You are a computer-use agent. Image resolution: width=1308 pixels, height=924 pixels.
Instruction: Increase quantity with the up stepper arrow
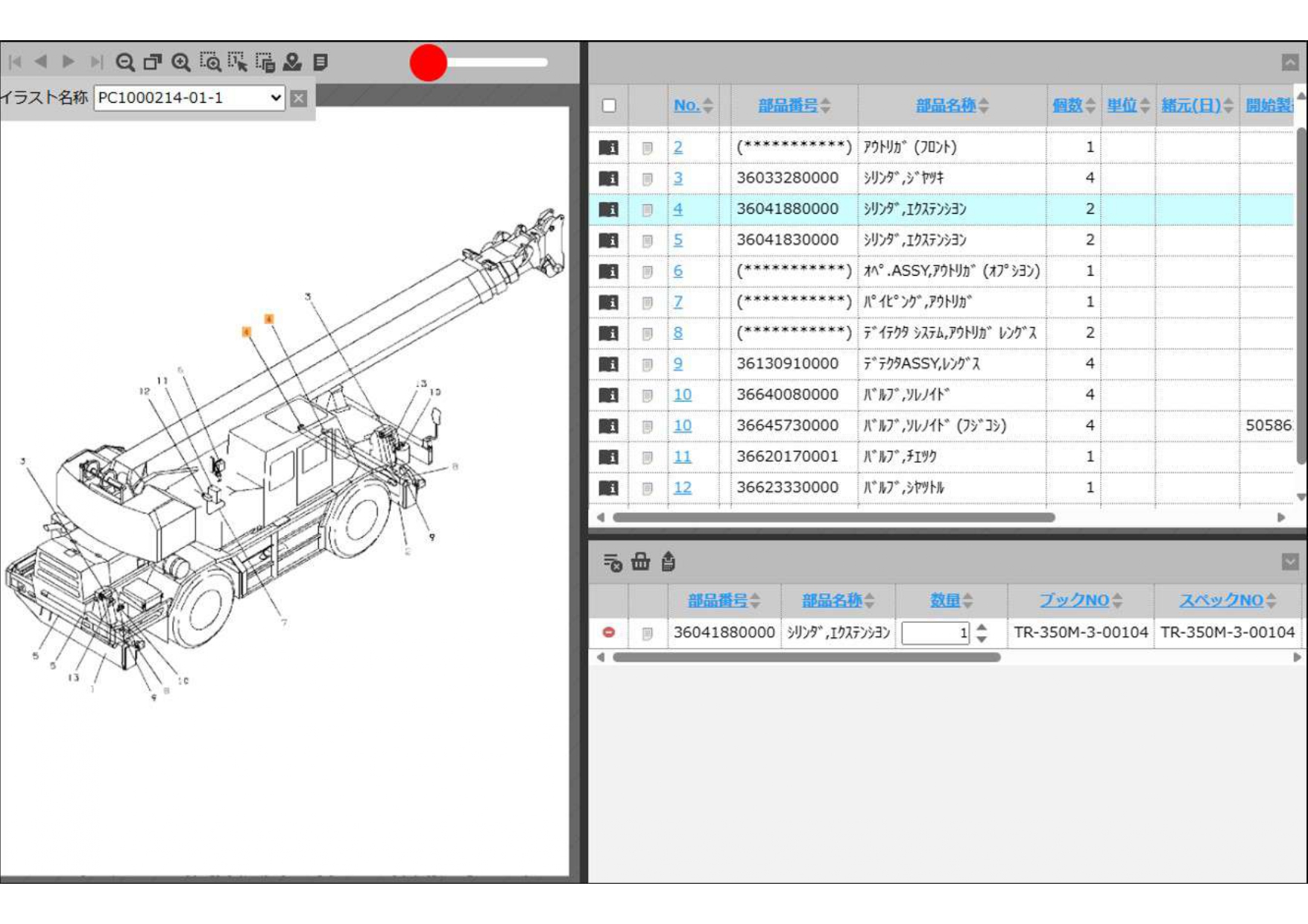pos(982,627)
